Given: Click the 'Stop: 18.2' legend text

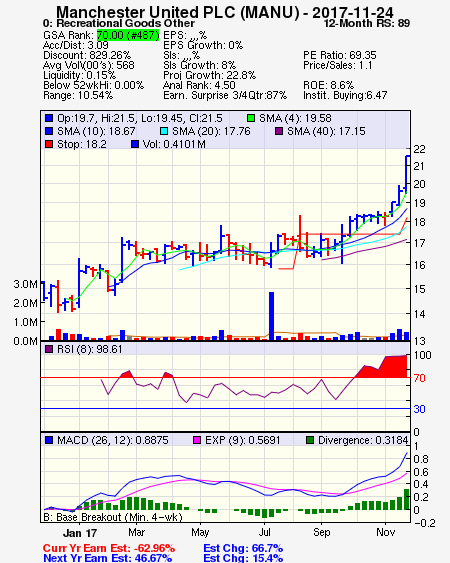Looking at the screenshot, I should tap(82, 144).
